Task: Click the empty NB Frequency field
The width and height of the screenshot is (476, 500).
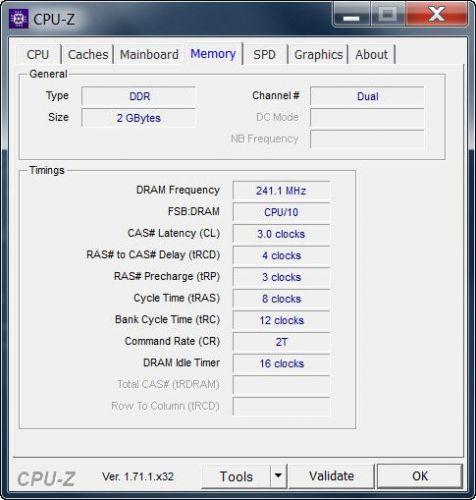Action: (x=367, y=139)
